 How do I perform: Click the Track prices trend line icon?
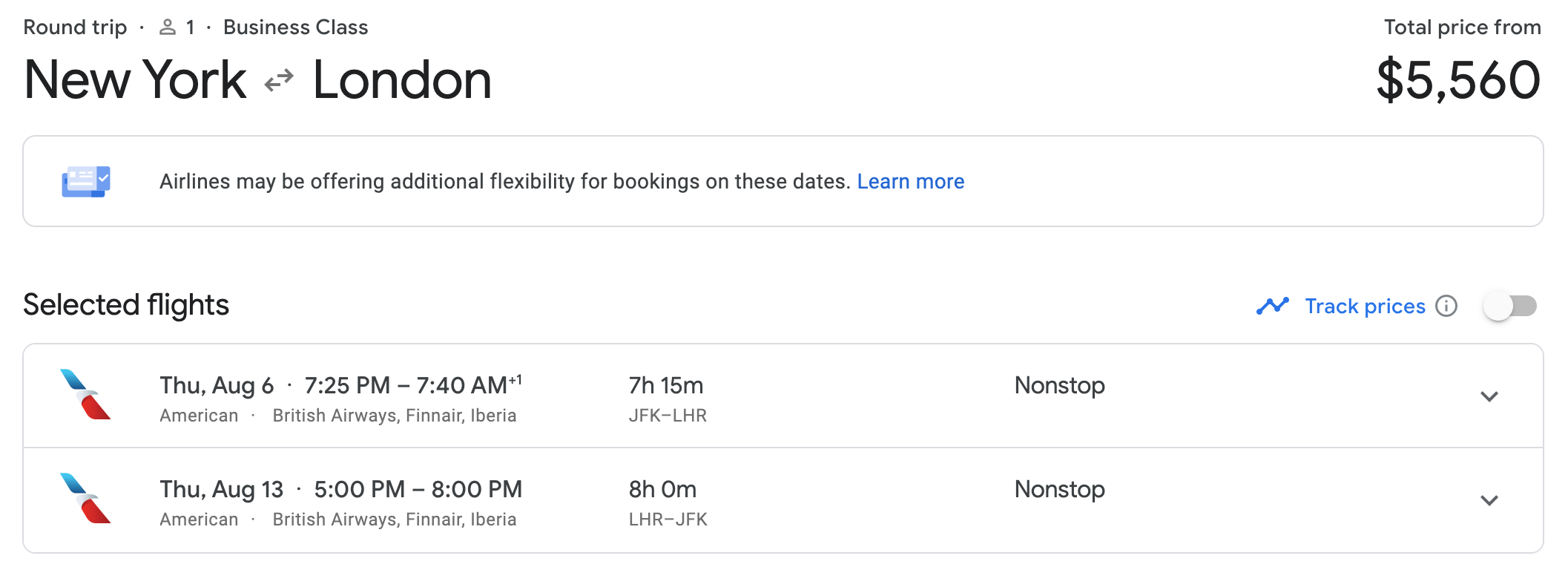1273,306
